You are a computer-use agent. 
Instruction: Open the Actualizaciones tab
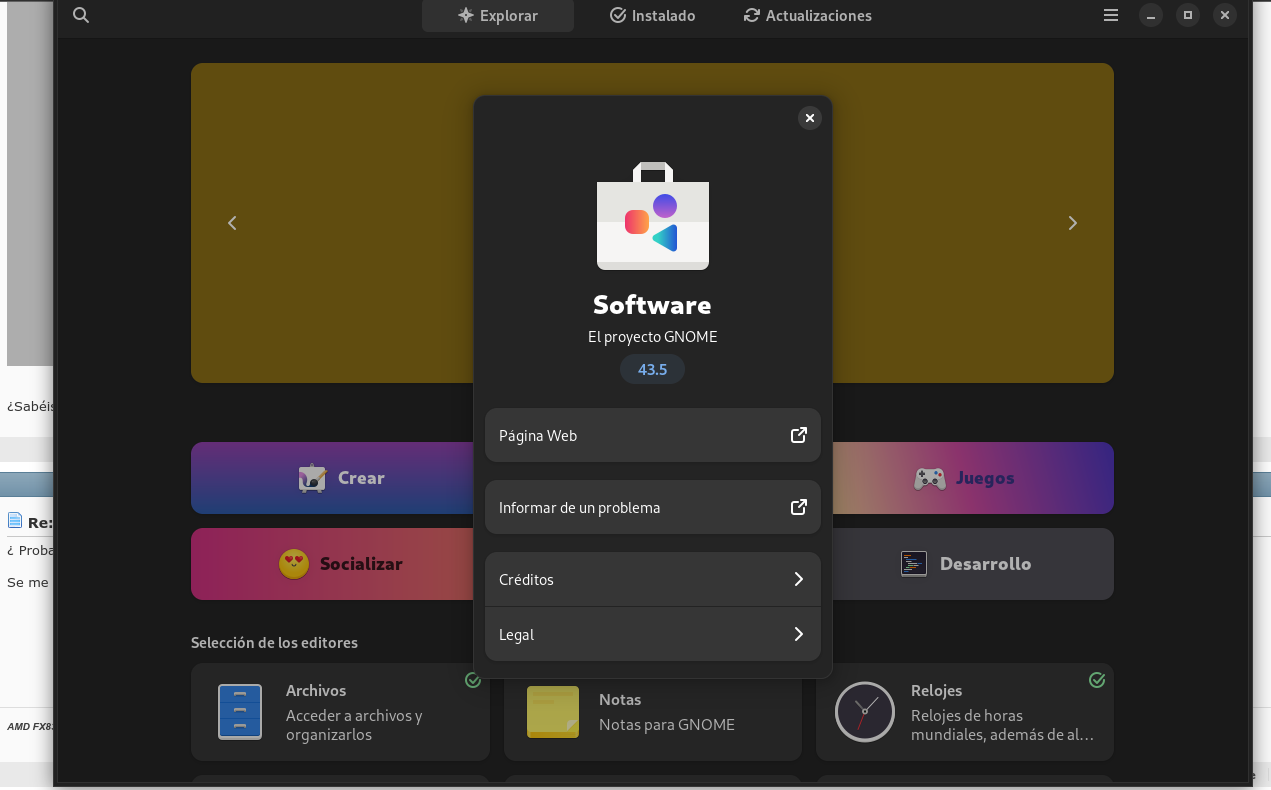(808, 16)
